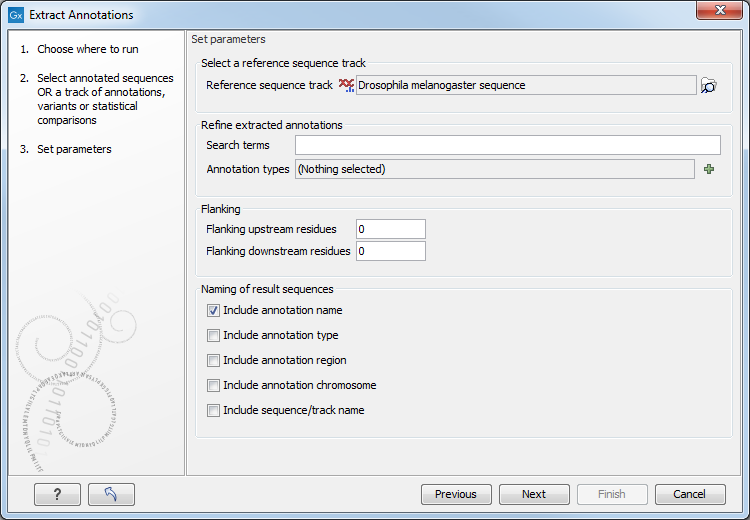The image size is (750, 520).
Task: Close the Extract Annotations dialog
Action: tap(719, 10)
